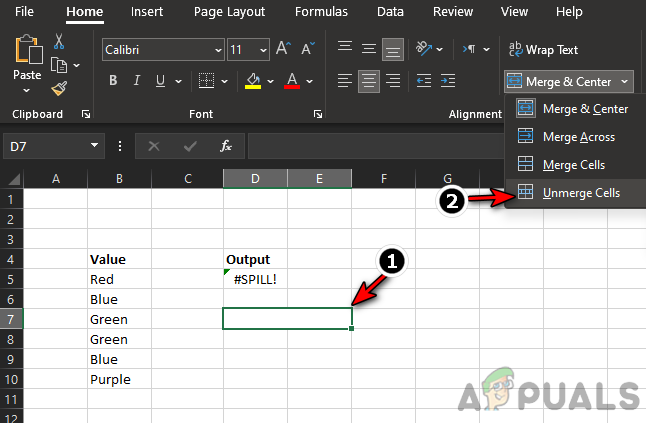Click the Top Align icon

343,49
